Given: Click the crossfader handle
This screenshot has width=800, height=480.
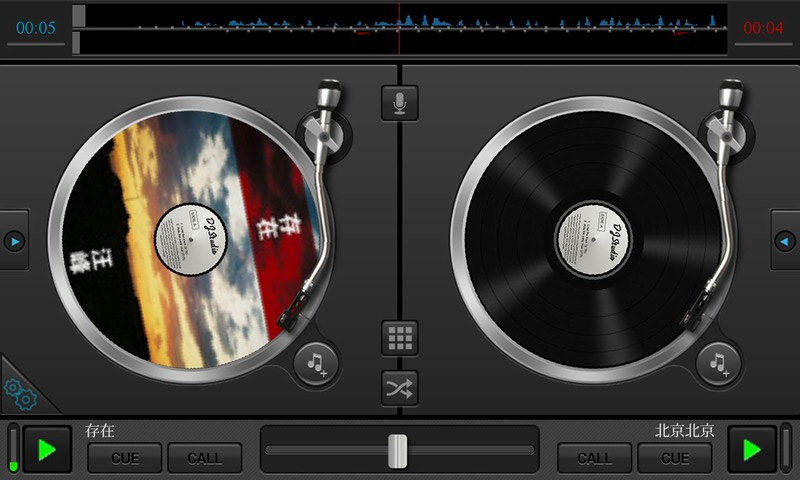Looking at the screenshot, I should [397, 451].
